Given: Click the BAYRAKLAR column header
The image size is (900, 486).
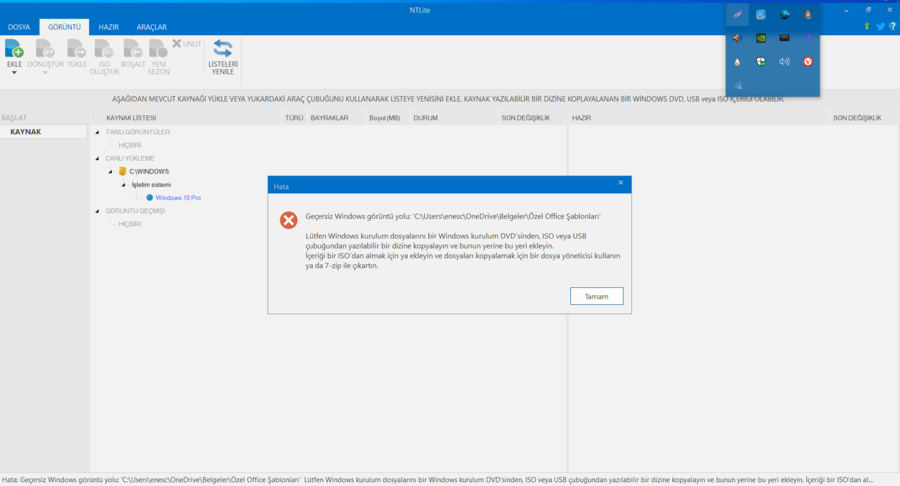Looking at the screenshot, I should pos(336,118).
